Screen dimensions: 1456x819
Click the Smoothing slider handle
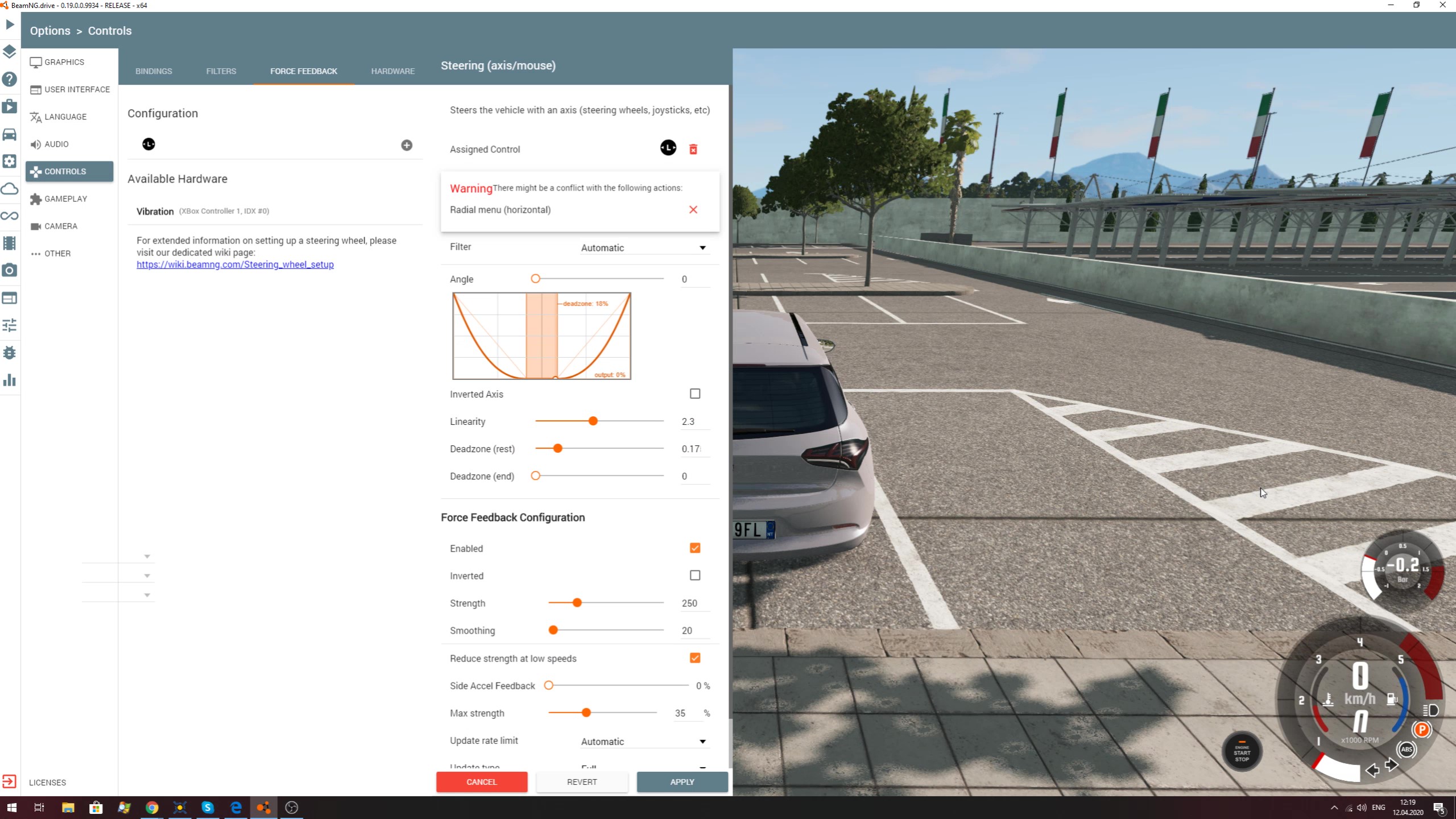point(553,630)
